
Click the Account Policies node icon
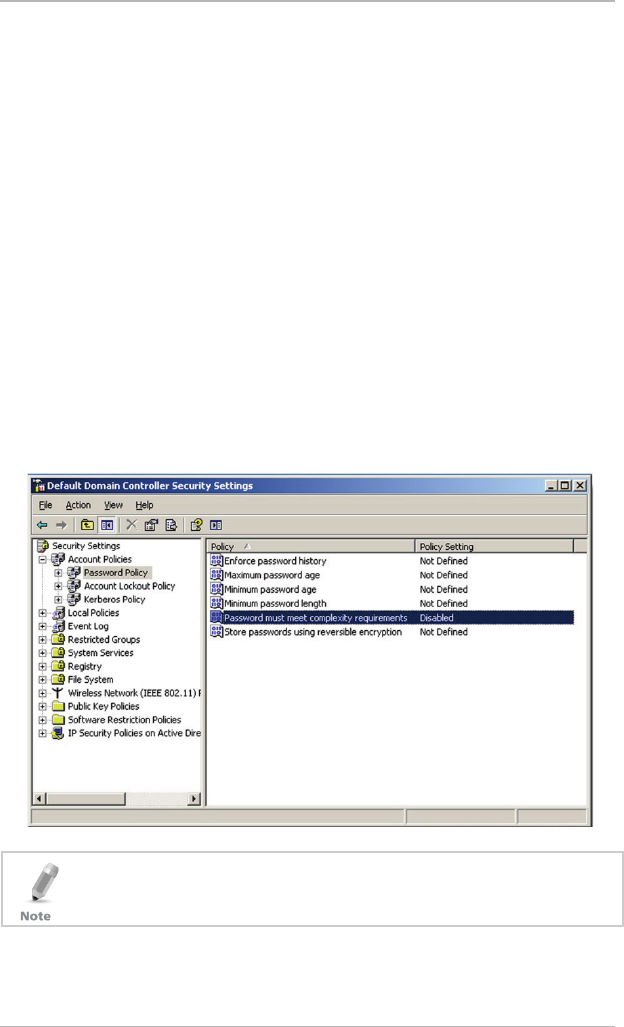(x=58, y=559)
